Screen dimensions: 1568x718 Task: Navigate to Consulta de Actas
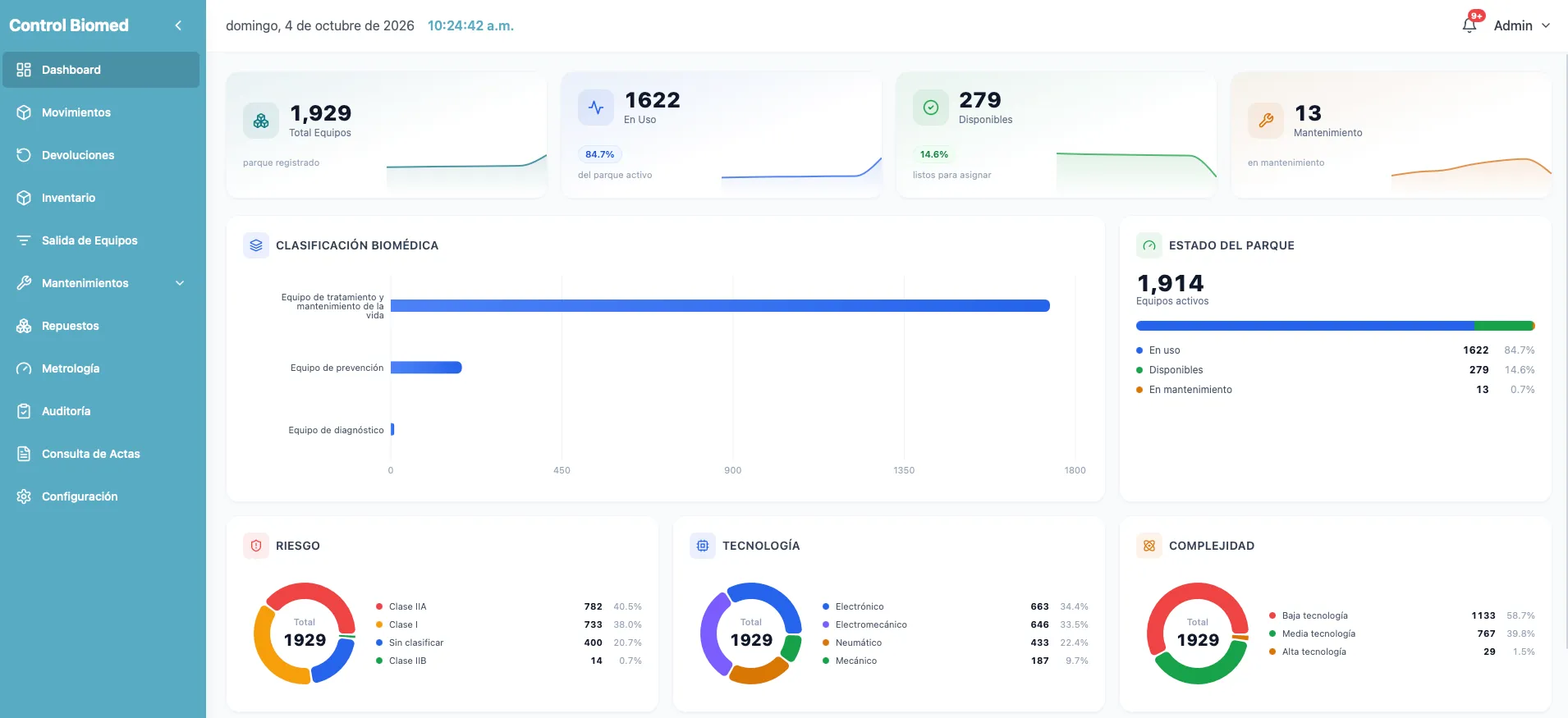pyautogui.click(x=100, y=454)
